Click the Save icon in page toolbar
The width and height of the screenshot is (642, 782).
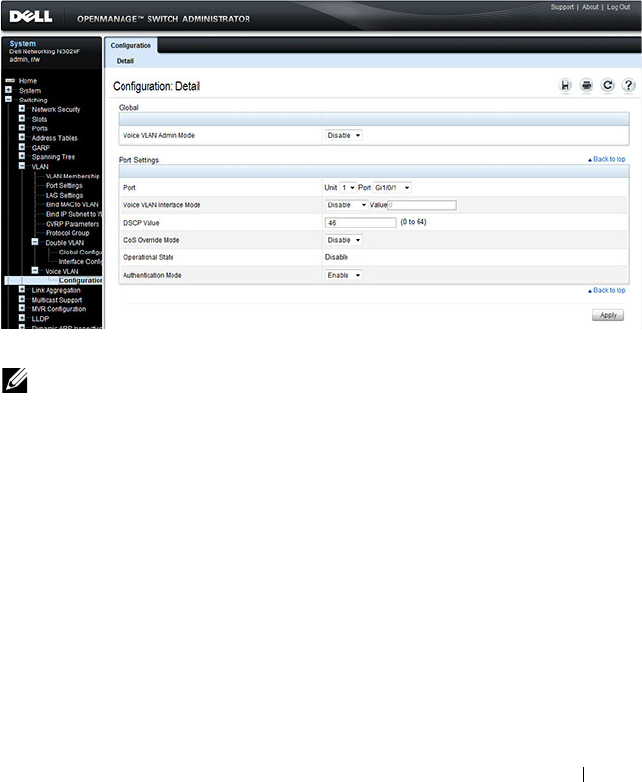(565, 86)
